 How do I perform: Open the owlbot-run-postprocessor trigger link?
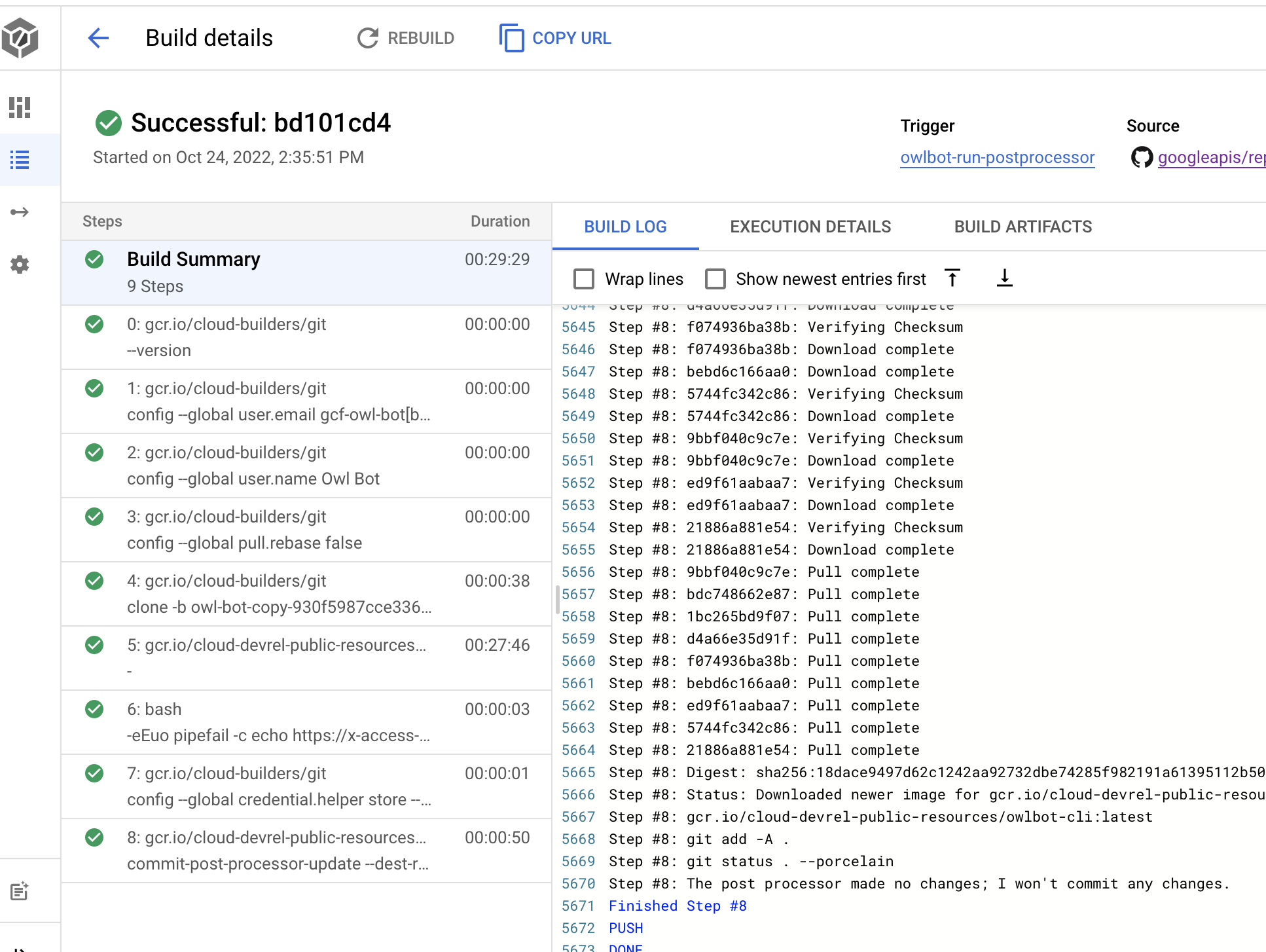[x=997, y=157]
